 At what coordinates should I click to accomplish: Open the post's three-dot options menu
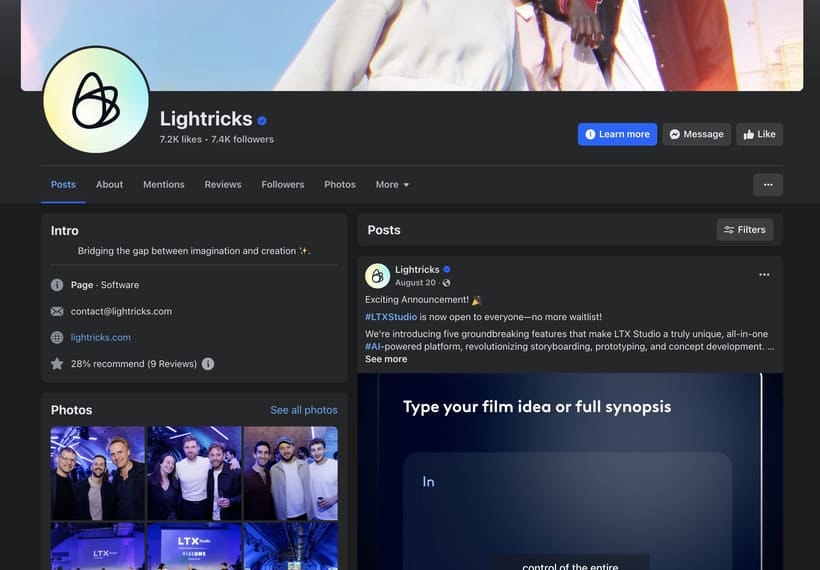click(764, 275)
